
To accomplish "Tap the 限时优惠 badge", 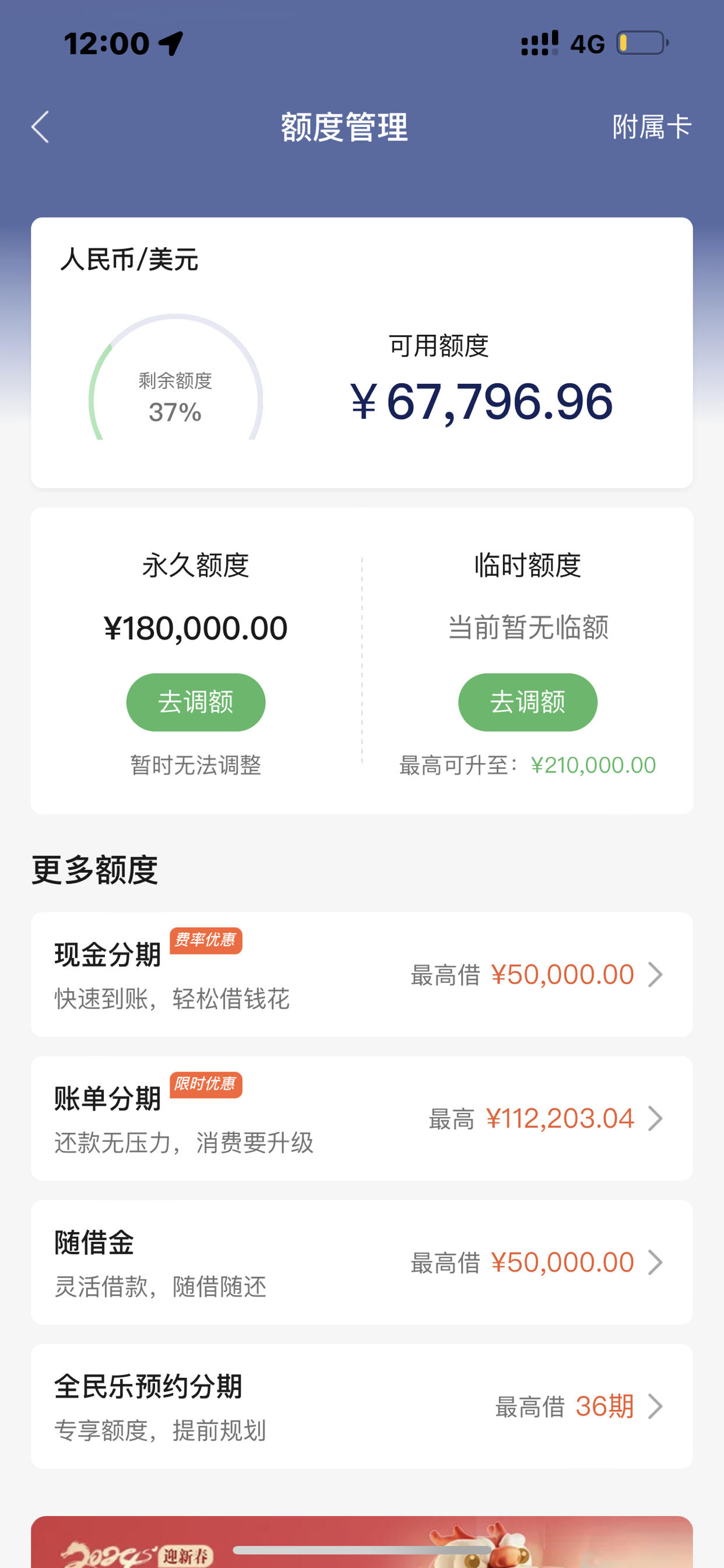I will [x=206, y=1084].
